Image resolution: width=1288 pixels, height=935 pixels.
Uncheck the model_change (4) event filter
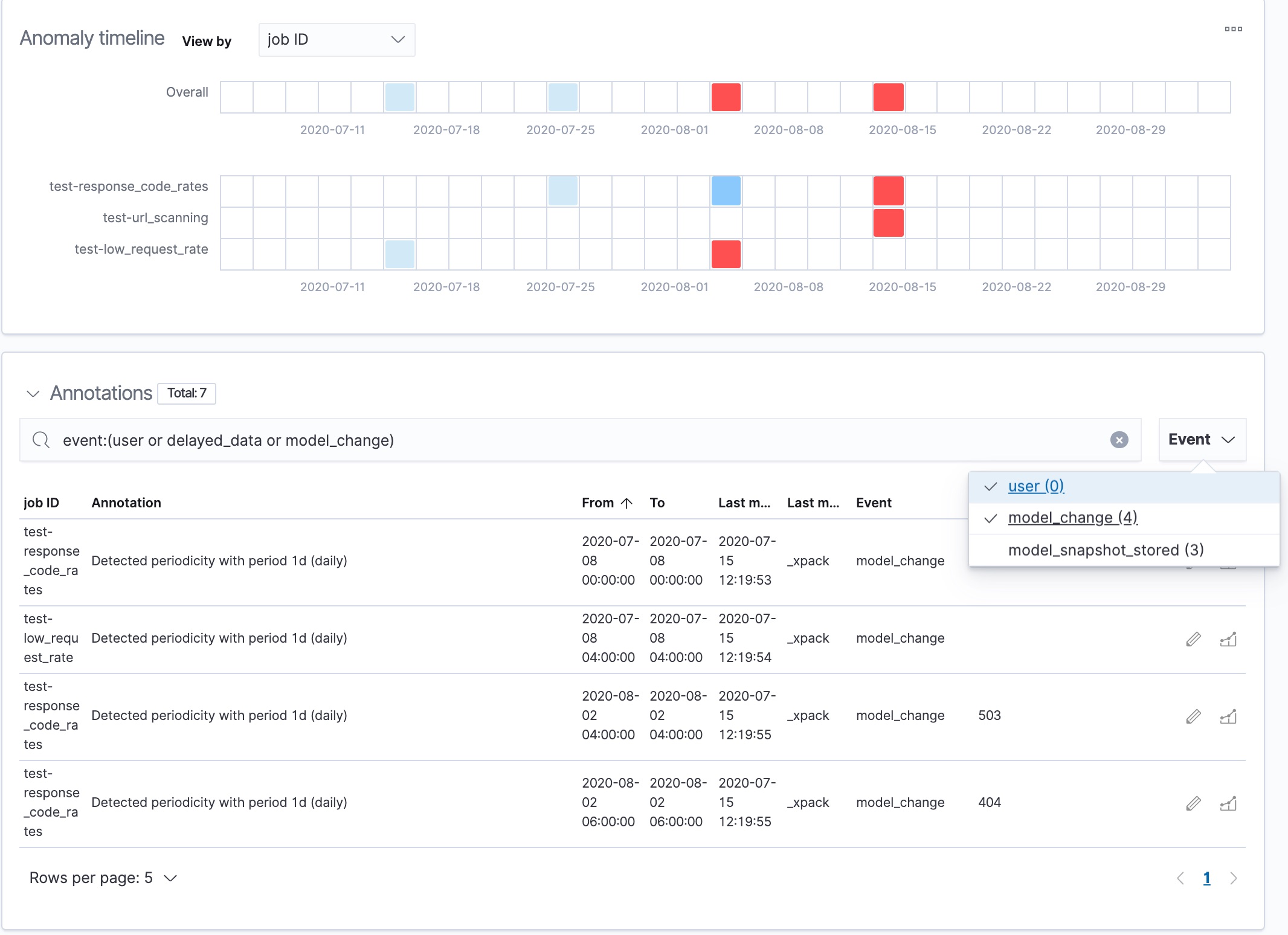tap(1072, 518)
